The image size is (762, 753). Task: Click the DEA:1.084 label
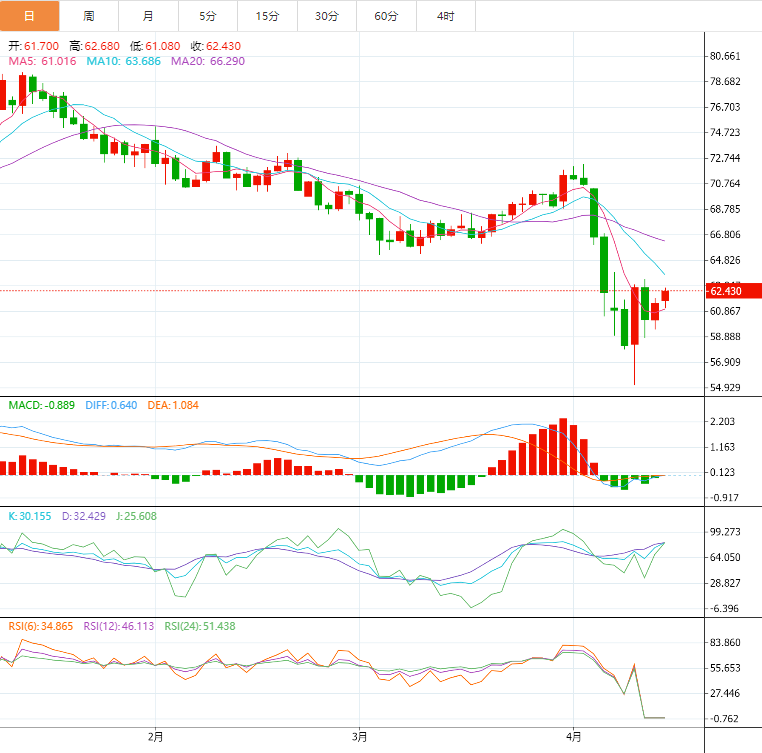click(x=173, y=405)
